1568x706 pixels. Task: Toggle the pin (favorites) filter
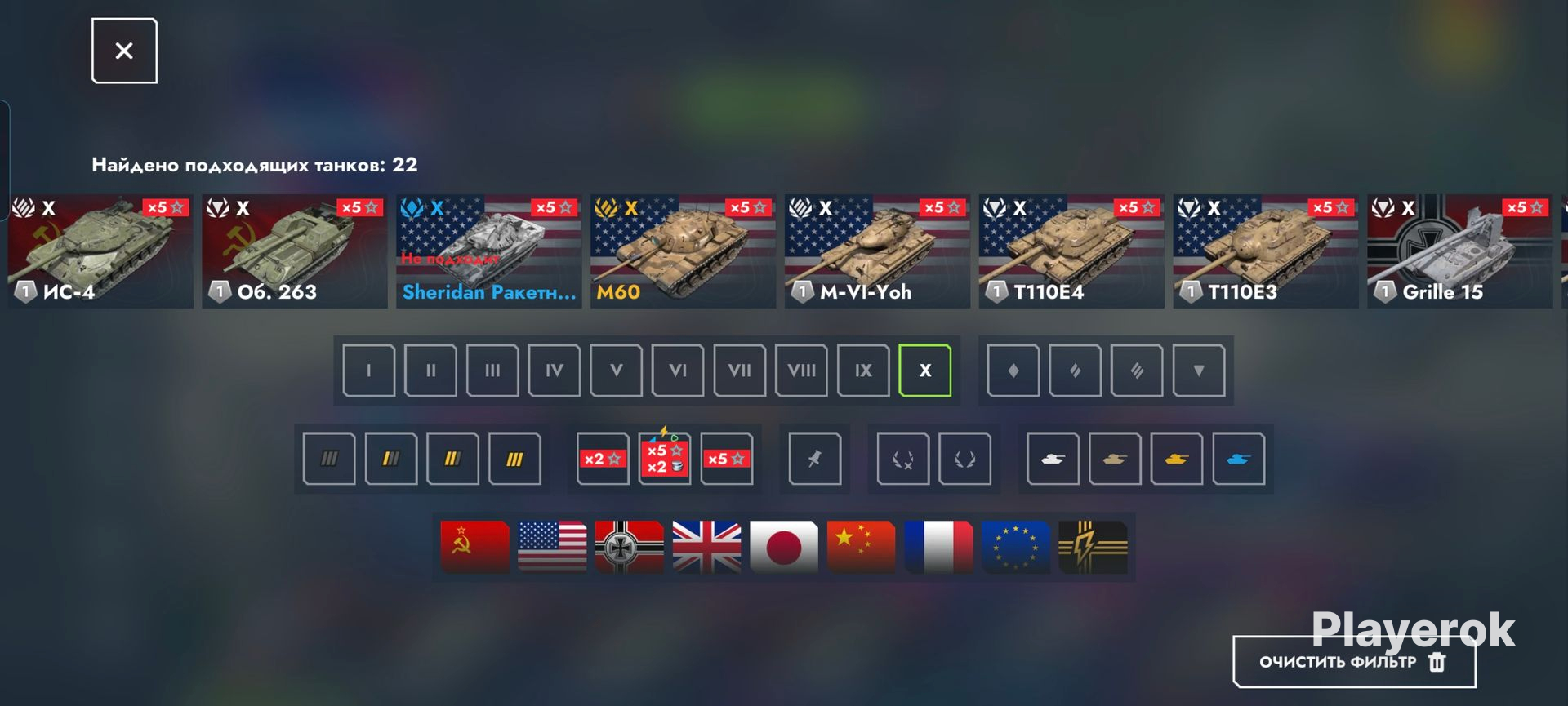coord(814,459)
